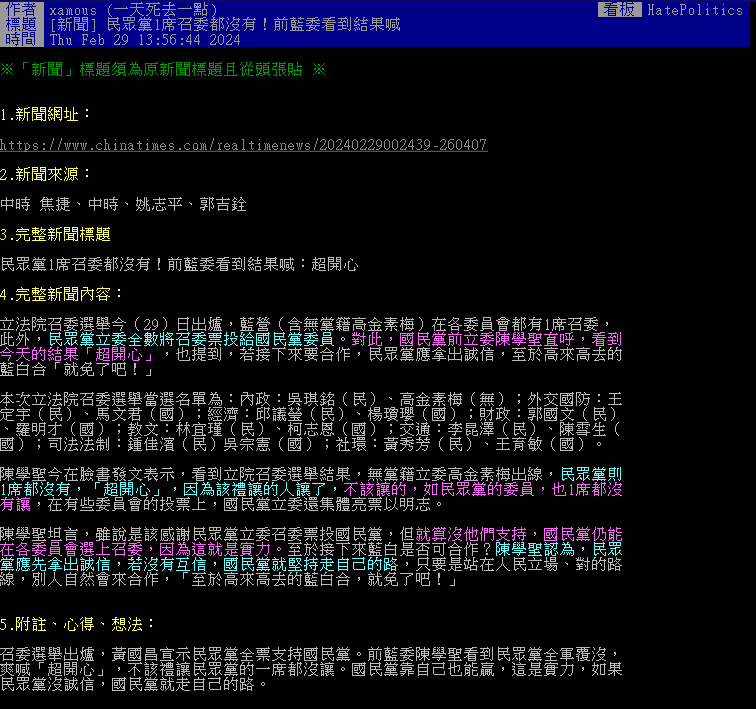
Task: Click the green rule line about 新聞標題
Action: coord(163,69)
